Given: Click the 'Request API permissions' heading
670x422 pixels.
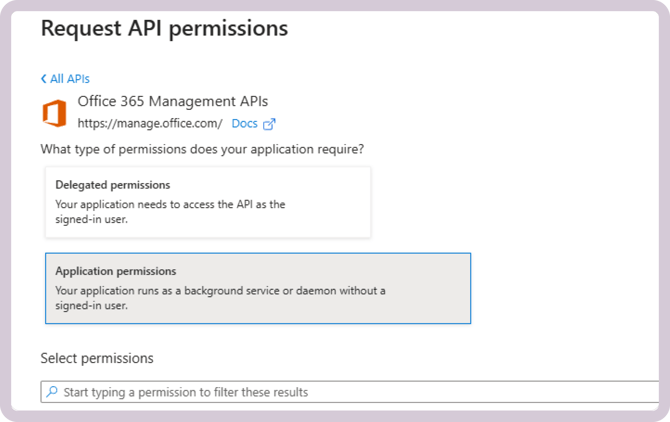Looking at the screenshot, I should pos(165,29).
